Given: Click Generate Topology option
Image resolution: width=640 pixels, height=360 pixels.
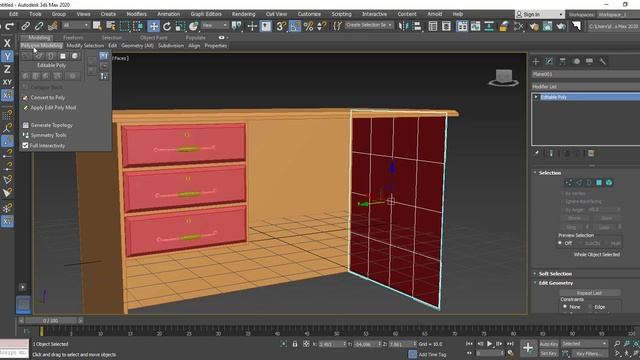Looking at the screenshot, I should [51, 125].
